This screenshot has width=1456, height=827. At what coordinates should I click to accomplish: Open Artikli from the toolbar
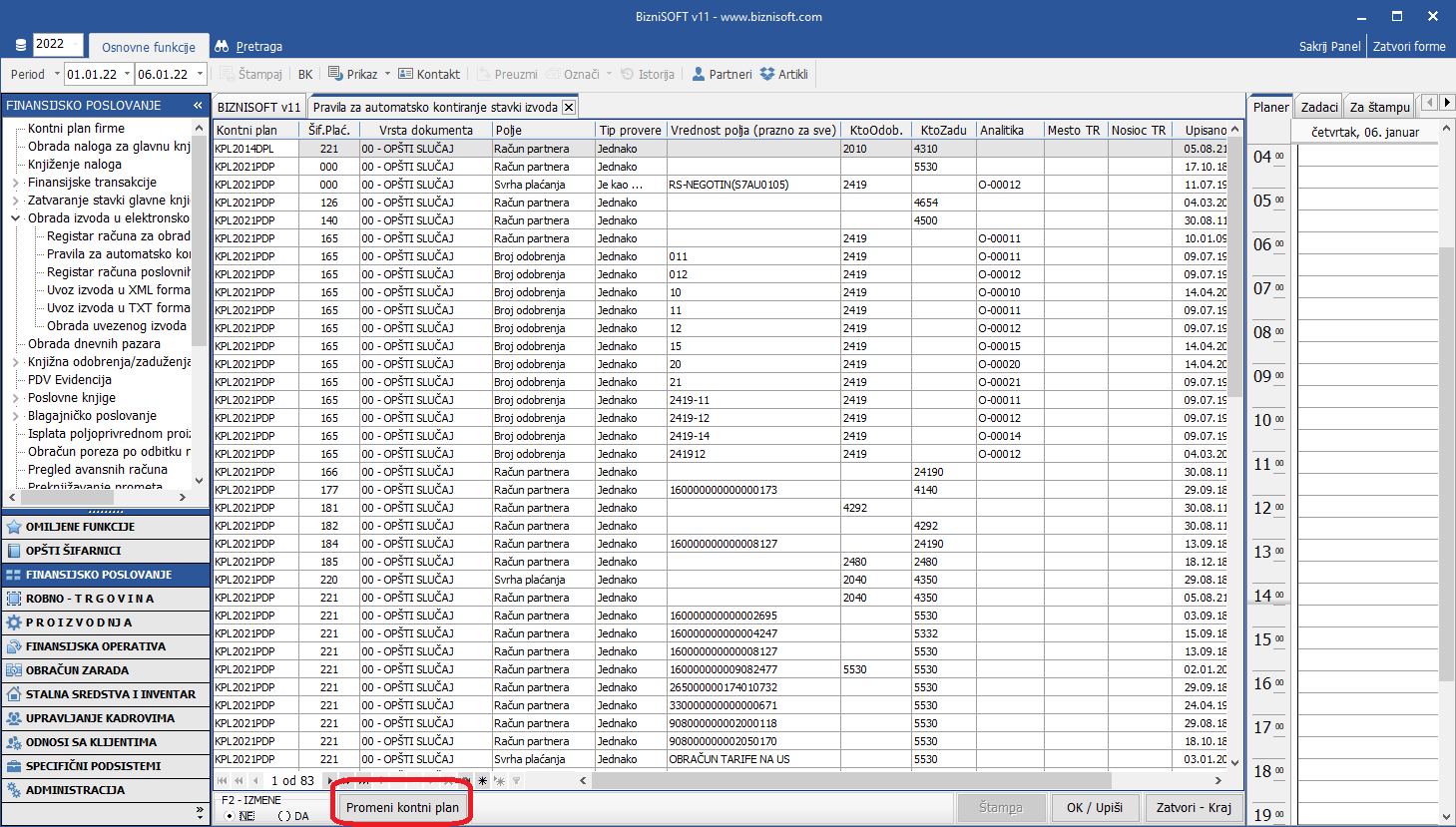(783, 74)
